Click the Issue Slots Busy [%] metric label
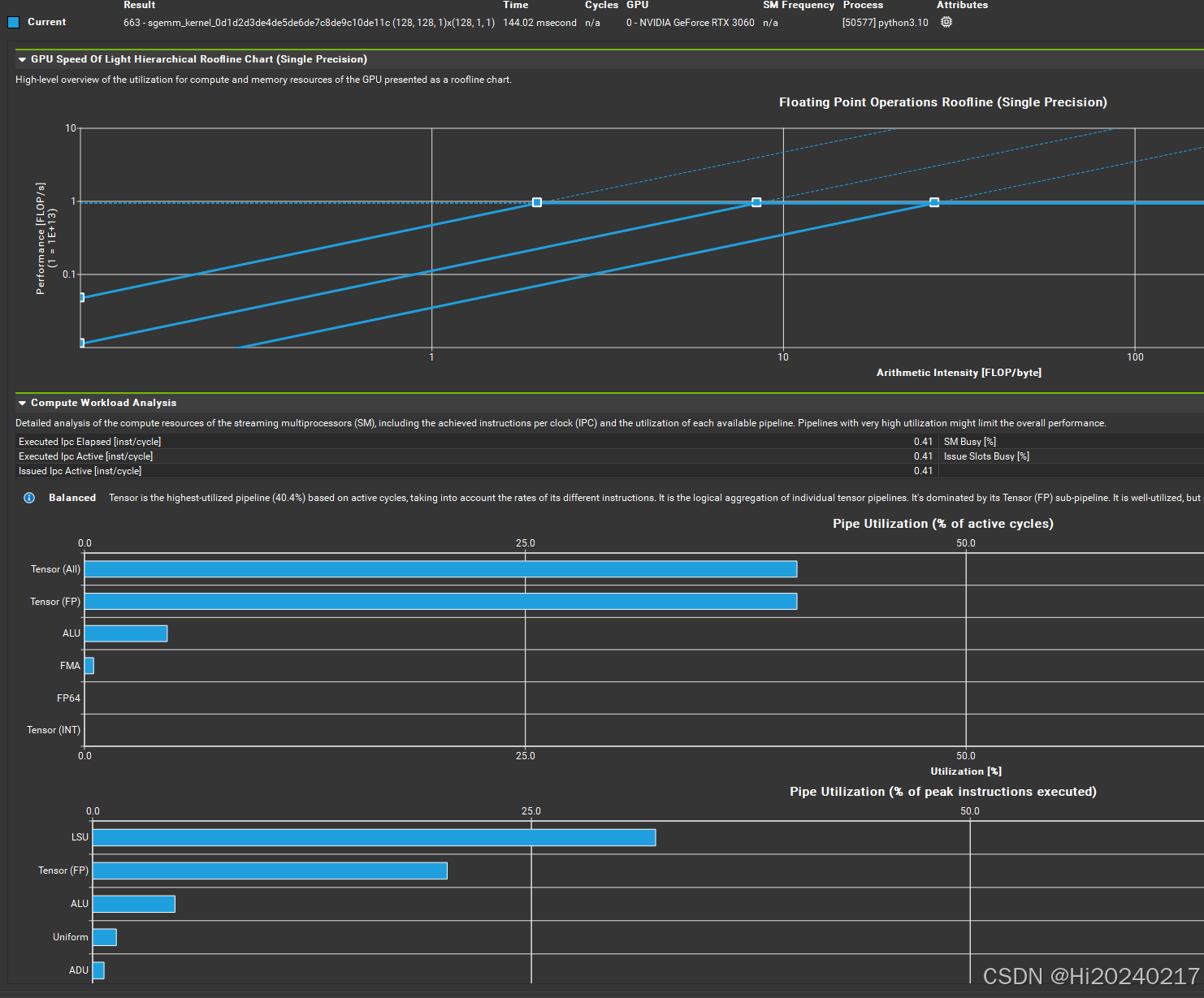This screenshot has width=1204, height=998. point(986,456)
